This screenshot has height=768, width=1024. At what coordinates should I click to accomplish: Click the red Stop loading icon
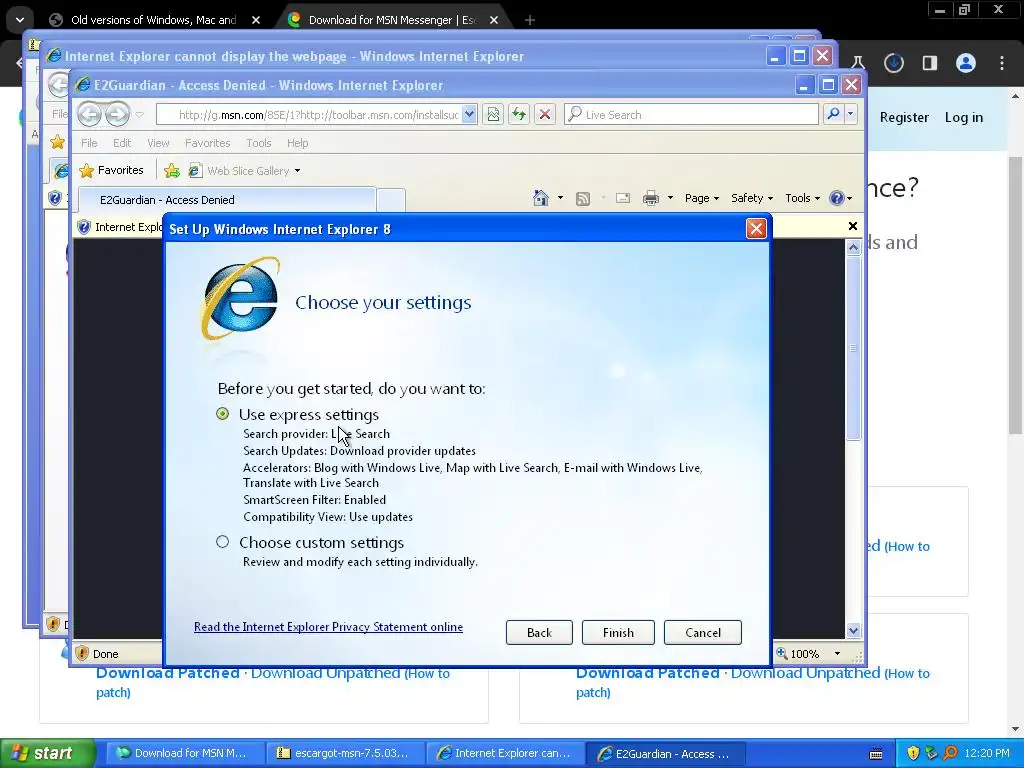pos(545,115)
